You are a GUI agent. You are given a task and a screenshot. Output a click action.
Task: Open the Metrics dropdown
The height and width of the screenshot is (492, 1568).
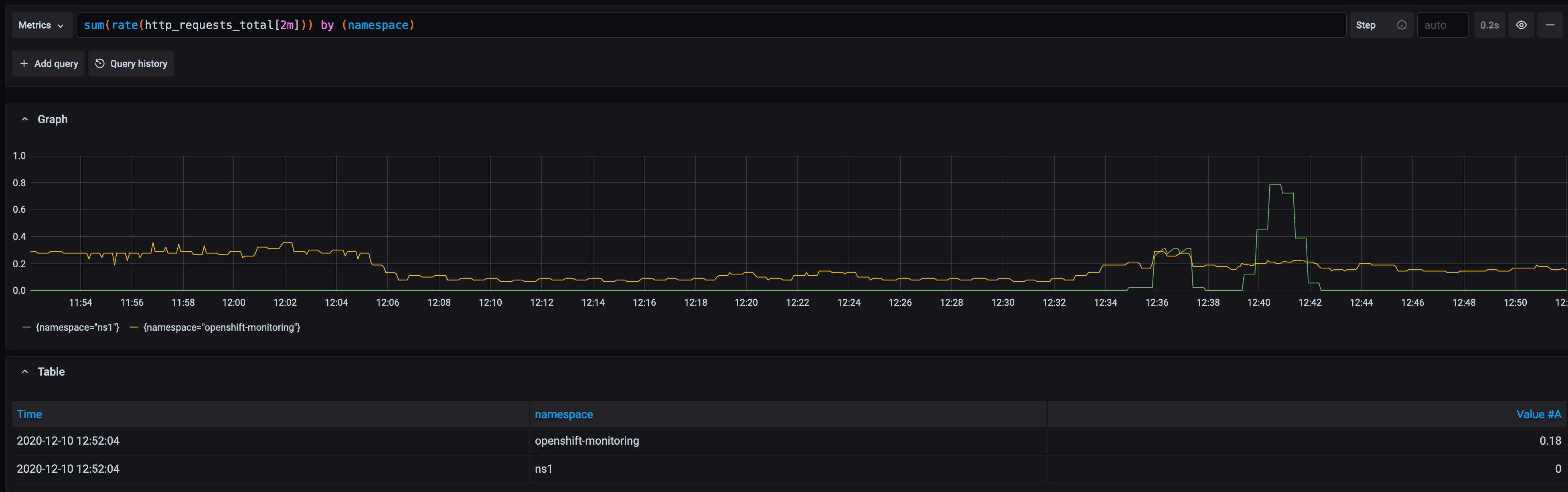coord(41,25)
